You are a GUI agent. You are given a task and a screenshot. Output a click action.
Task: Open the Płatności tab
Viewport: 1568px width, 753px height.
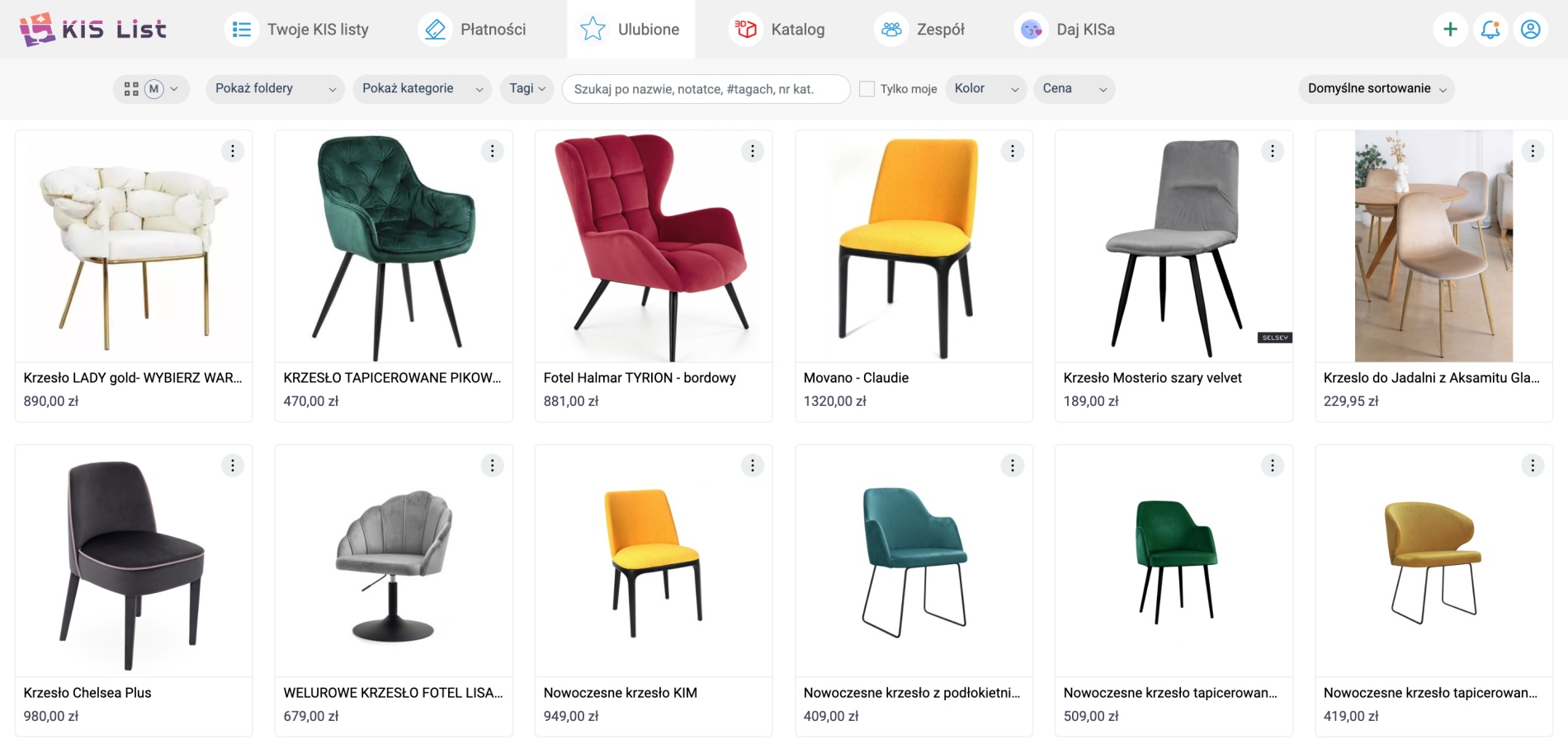(476, 30)
